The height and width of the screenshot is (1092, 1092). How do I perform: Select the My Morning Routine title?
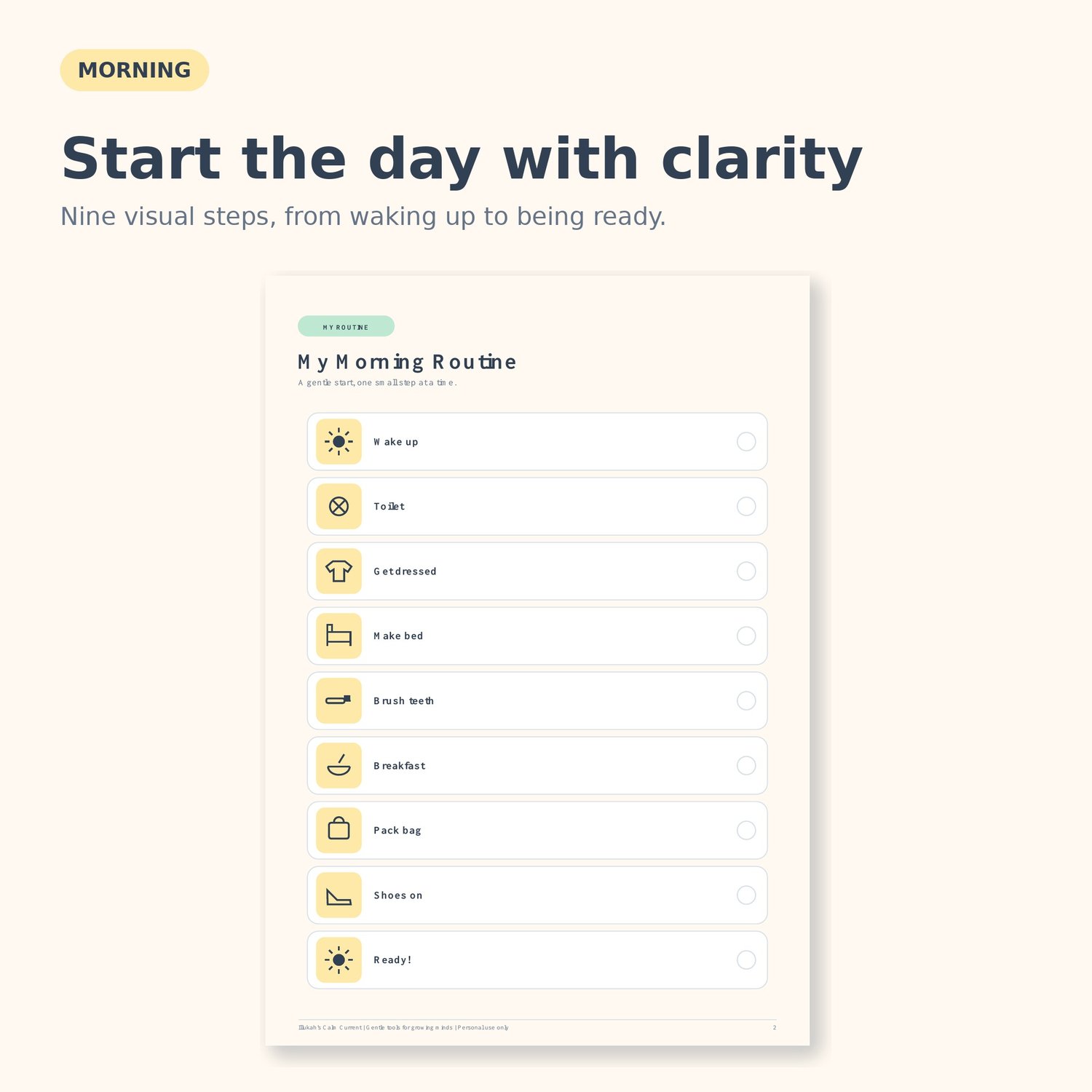[x=407, y=362]
